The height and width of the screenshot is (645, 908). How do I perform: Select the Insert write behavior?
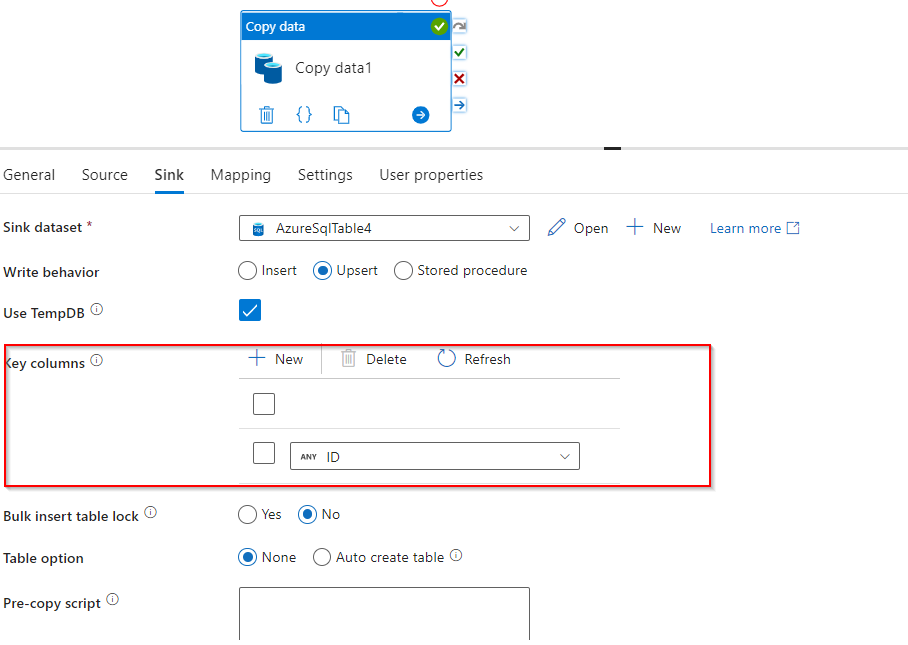coord(247,270)
